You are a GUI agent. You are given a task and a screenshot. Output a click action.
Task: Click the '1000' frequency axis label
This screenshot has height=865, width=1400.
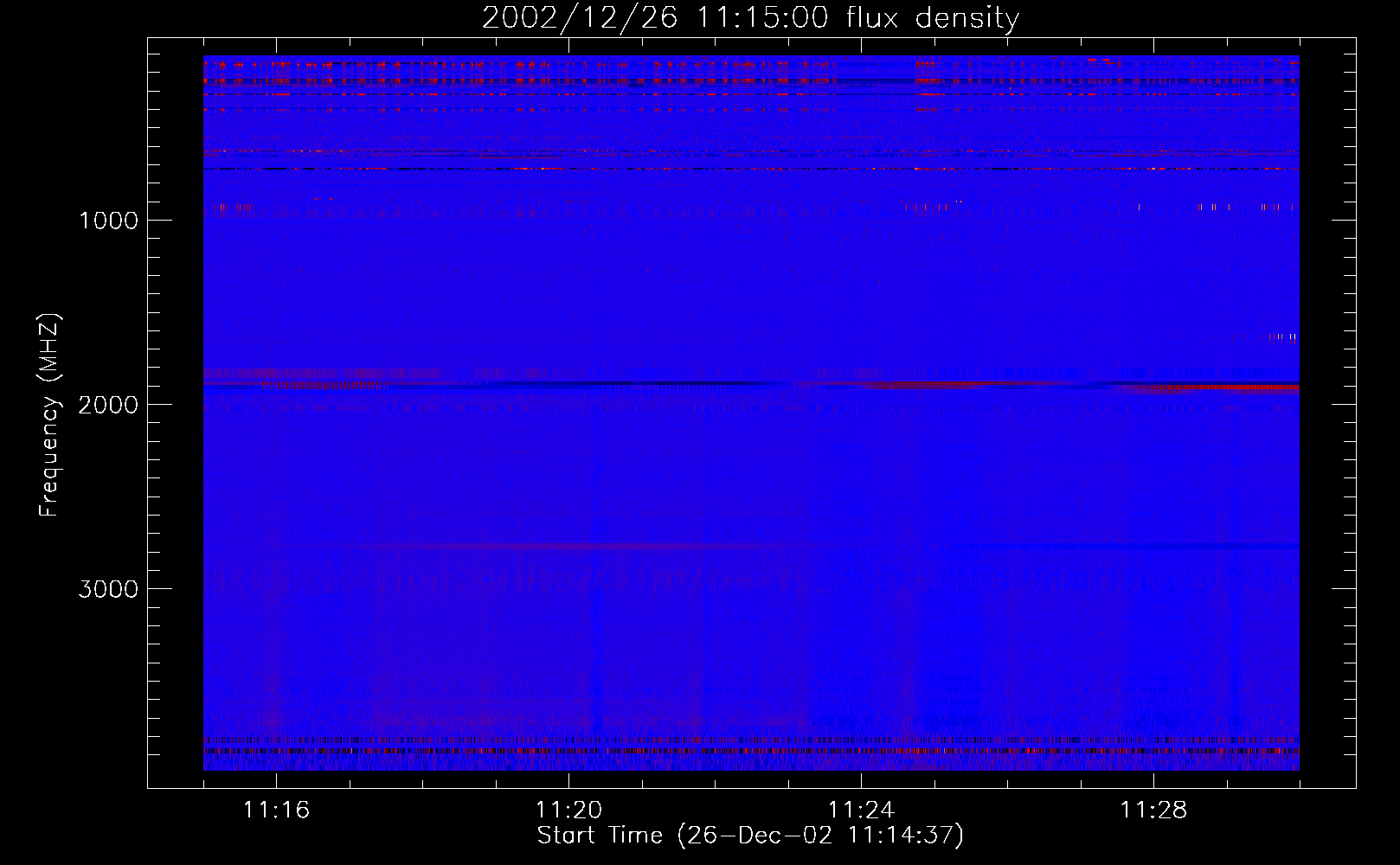(108, 221)
